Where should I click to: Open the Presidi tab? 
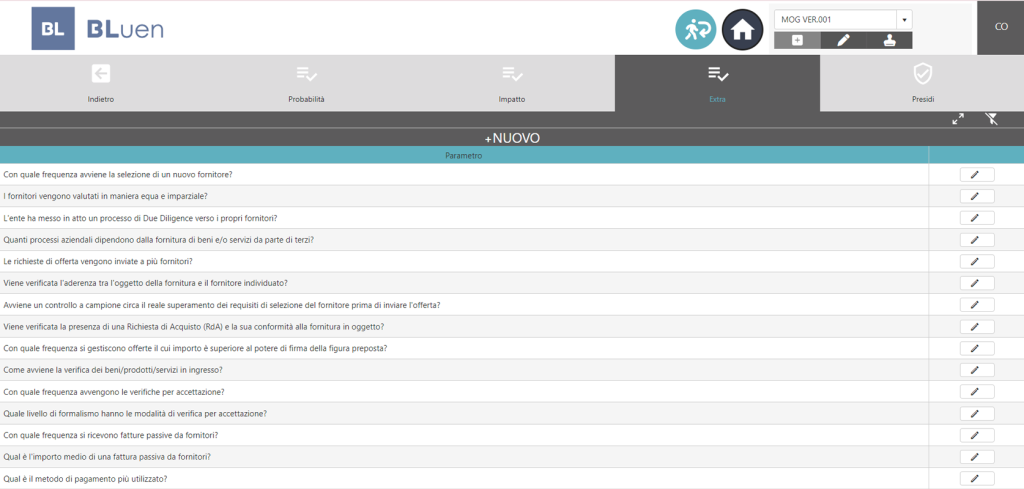coord(922,83)
